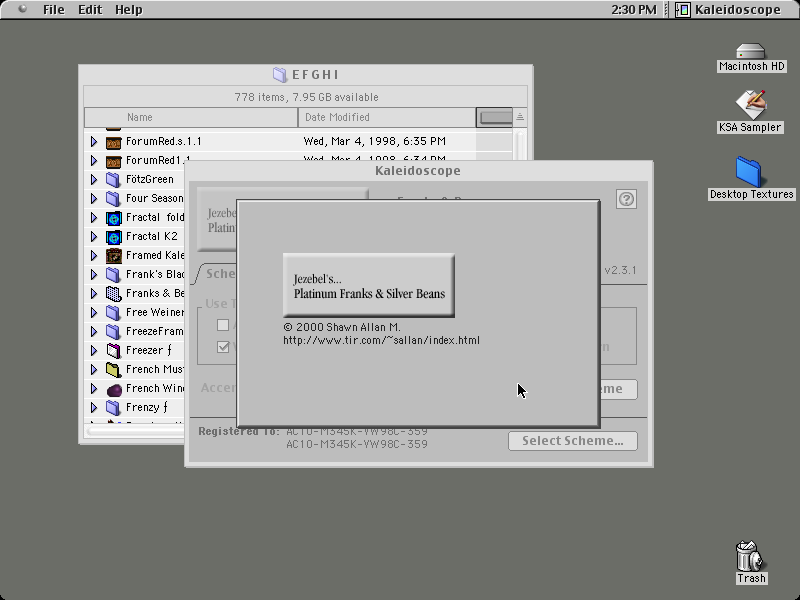The height and width of the screenshot is (600, 800).
Task: Select the French Win grape icon
Action: [113, 389]
